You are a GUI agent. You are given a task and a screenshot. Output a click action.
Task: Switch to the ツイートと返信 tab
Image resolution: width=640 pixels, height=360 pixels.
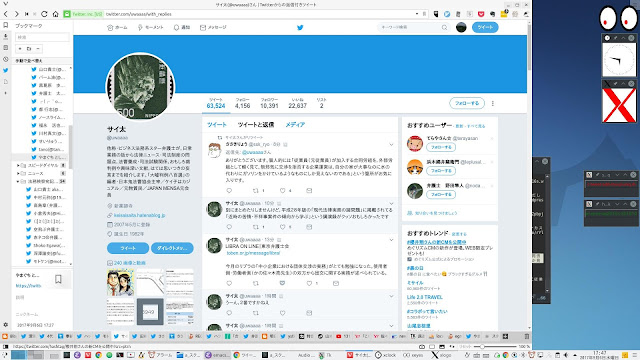256,124
